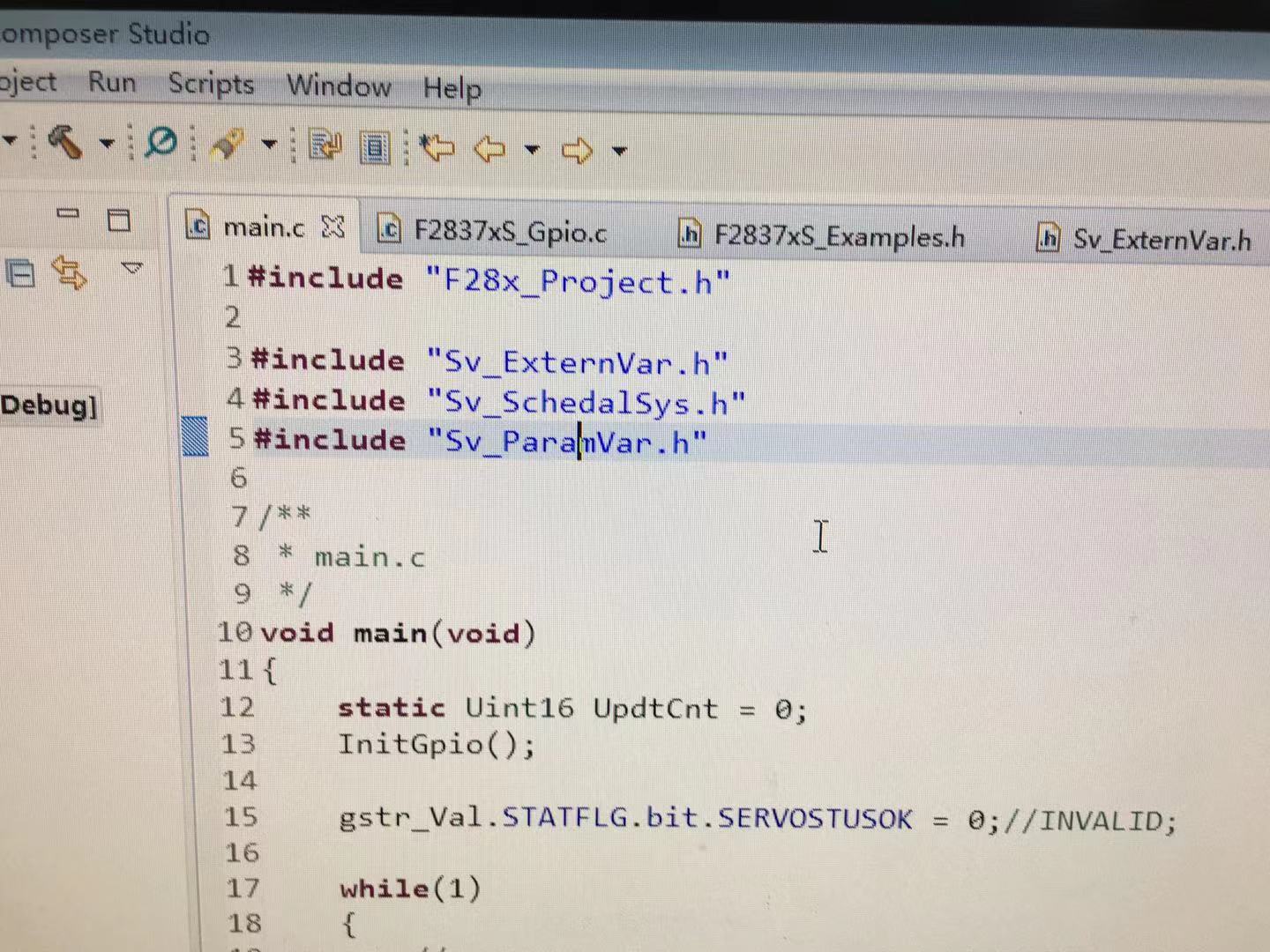Maximize the left project panel

pos(119,219)
